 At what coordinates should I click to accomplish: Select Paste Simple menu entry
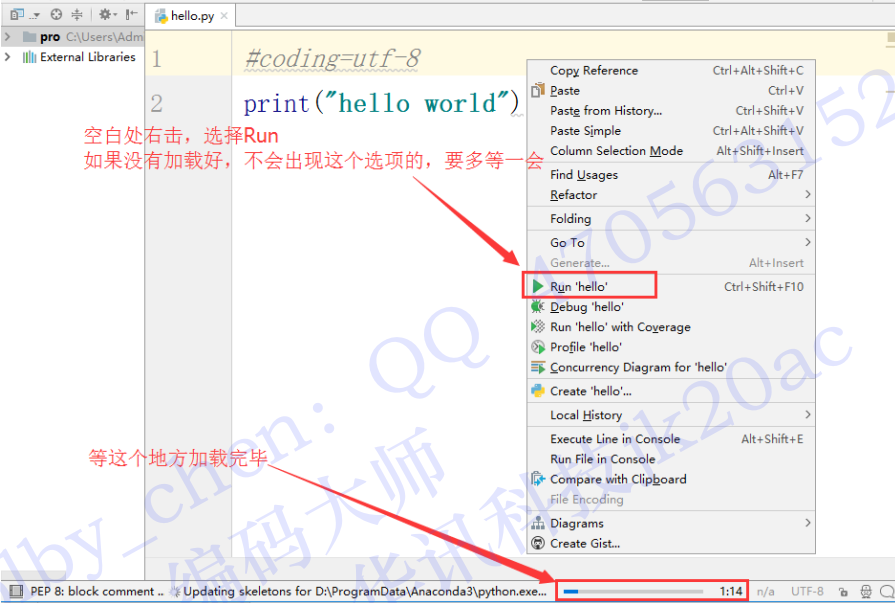(x=671, y=130)
